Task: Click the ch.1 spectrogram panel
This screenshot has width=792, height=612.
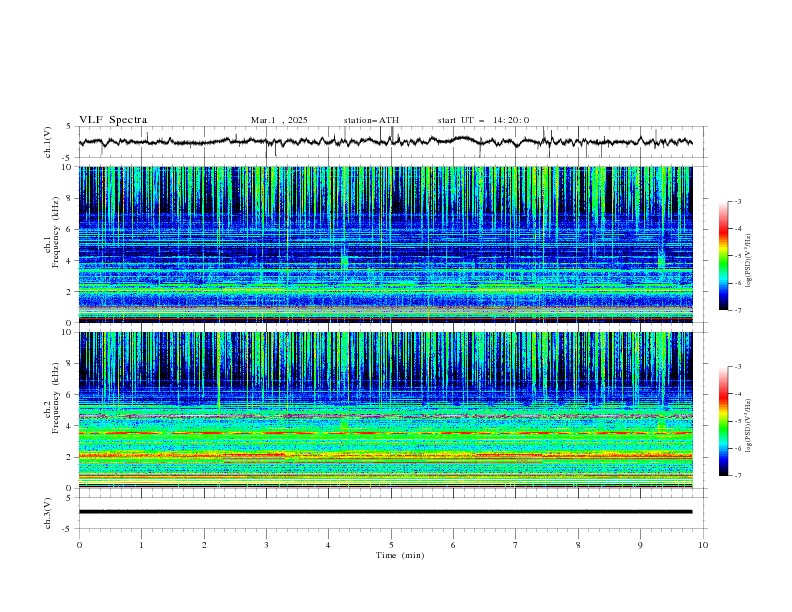Action: click(385, 244)
